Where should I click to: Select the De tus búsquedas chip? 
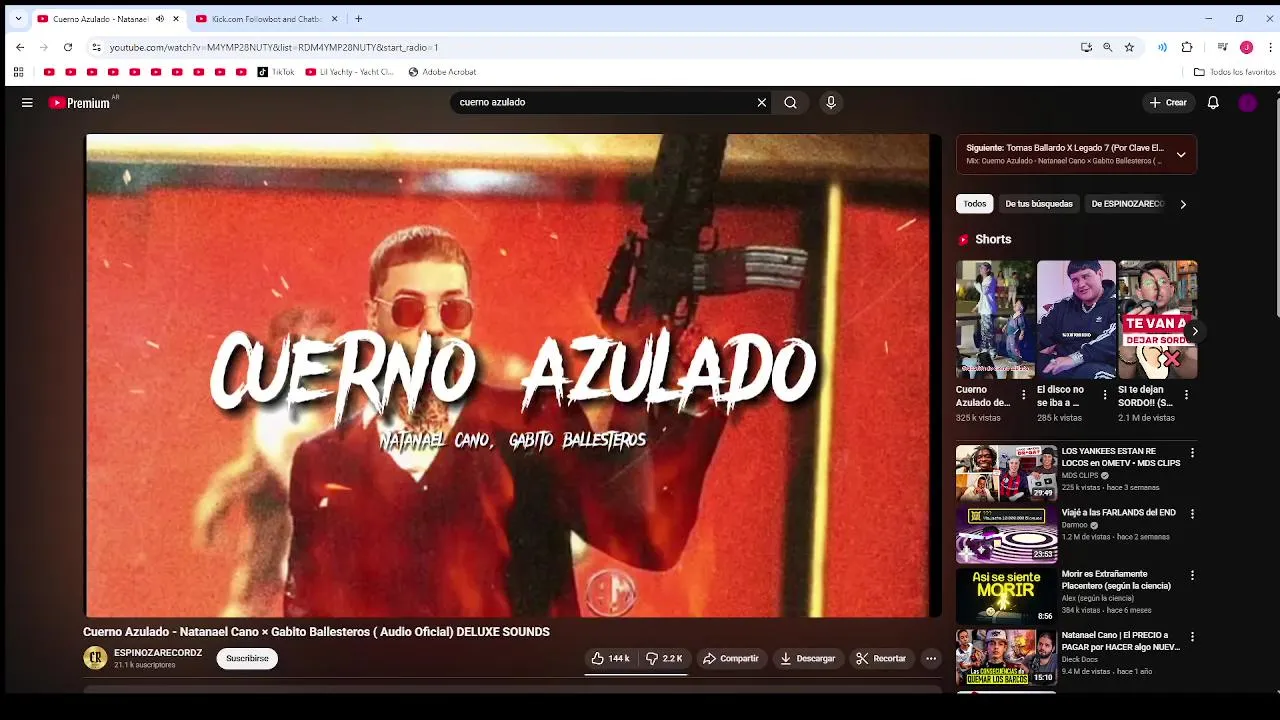click(1039, 204)
